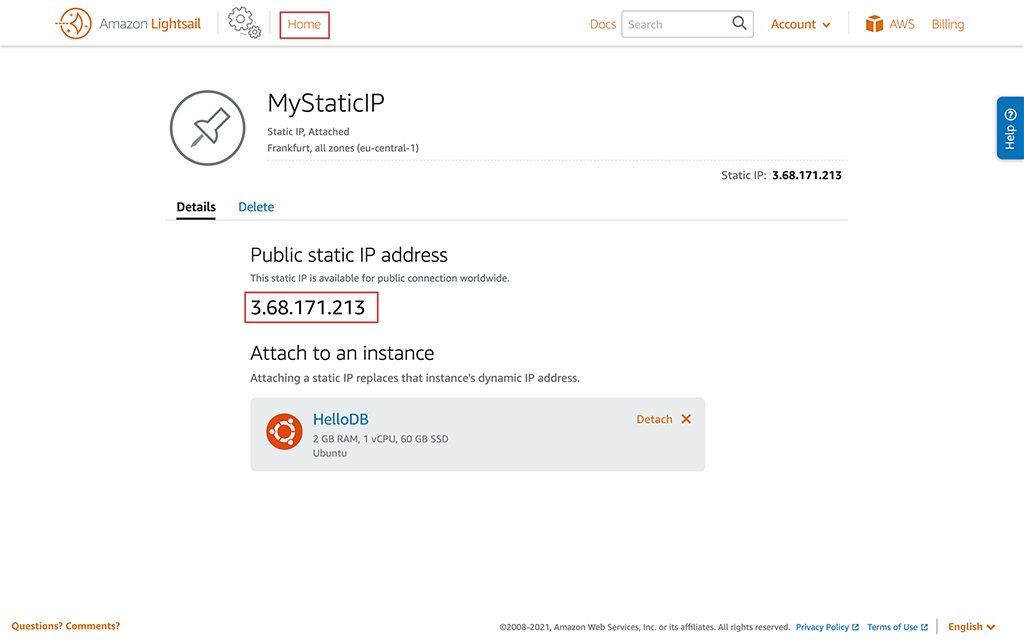The height and width of the screenshot is (640, 1024).
Task: Expand the Account dropdown menu
Action: [x=800, y=24]
